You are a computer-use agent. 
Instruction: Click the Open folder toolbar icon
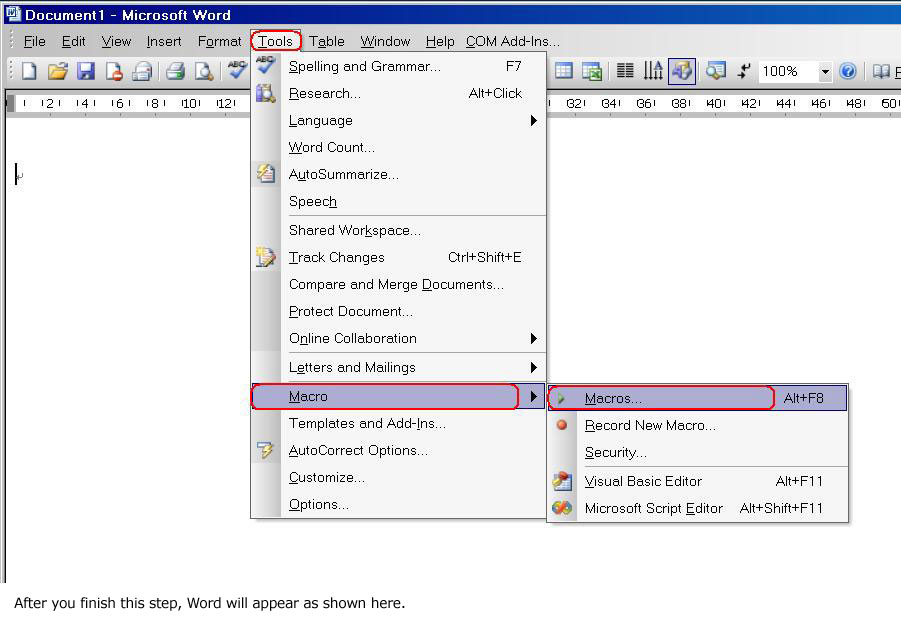pos(57,71)
